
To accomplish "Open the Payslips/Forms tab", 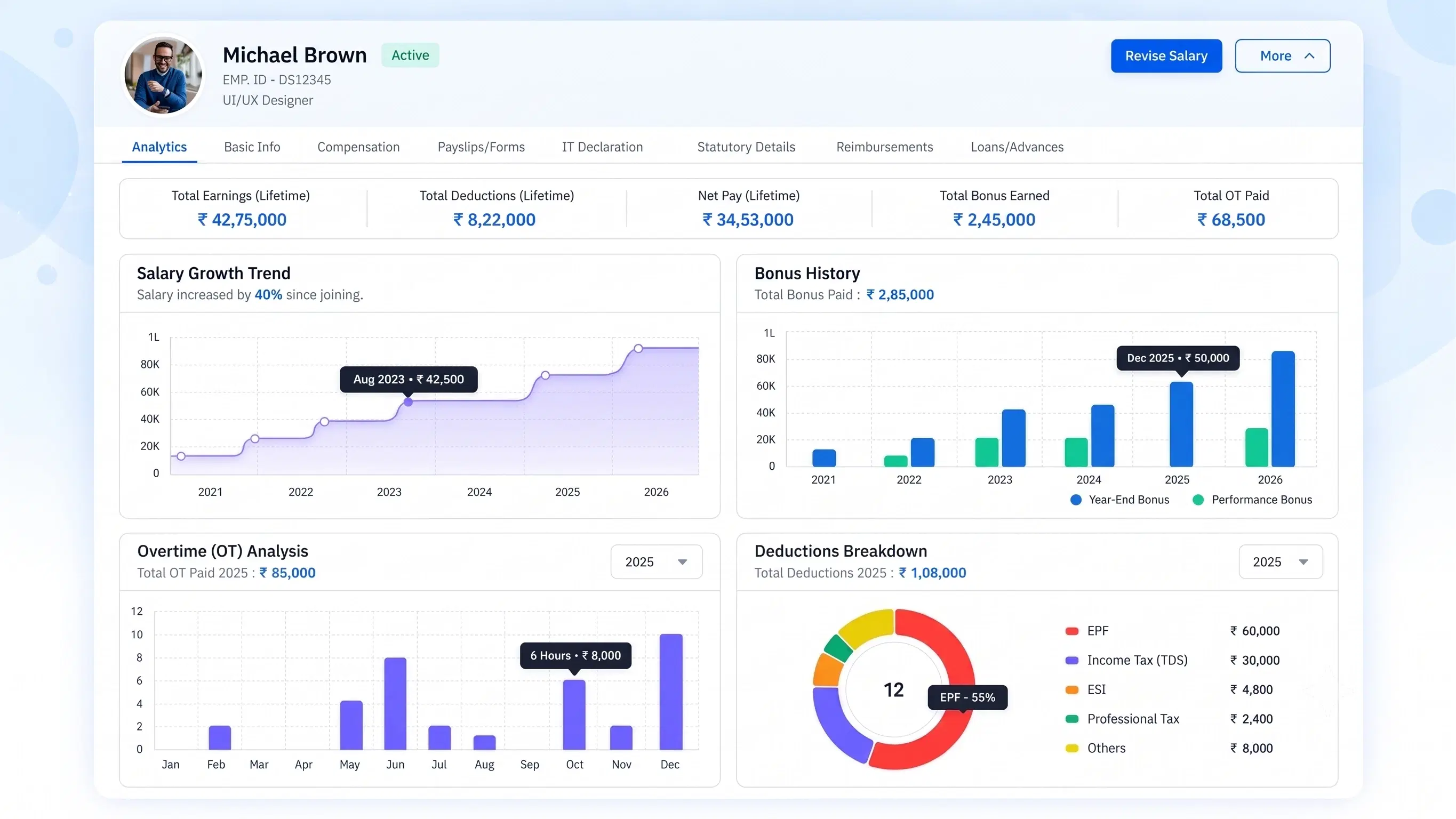I will (481, 147).
